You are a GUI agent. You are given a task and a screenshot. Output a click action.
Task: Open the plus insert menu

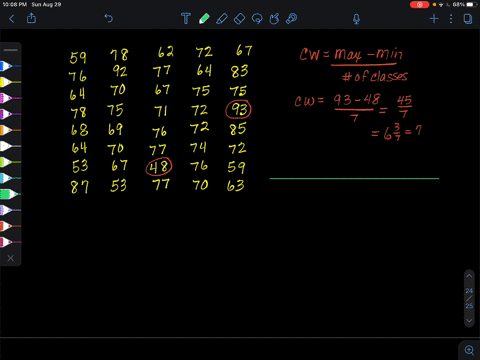pyautogui.click(x=434, y=19)
